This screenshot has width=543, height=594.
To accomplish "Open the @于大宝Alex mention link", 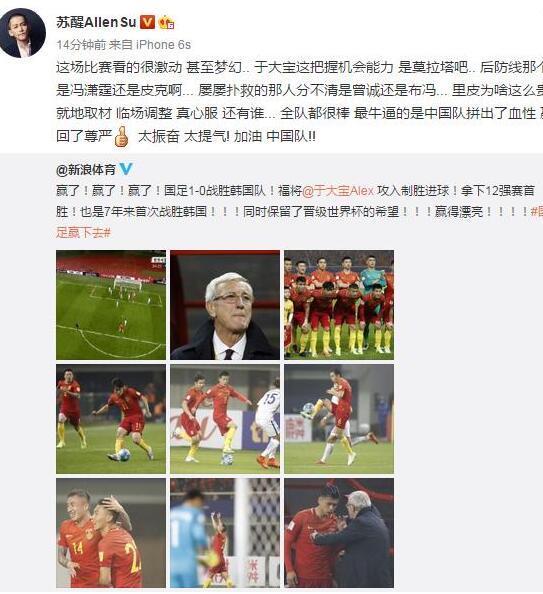I will (338, 191).
